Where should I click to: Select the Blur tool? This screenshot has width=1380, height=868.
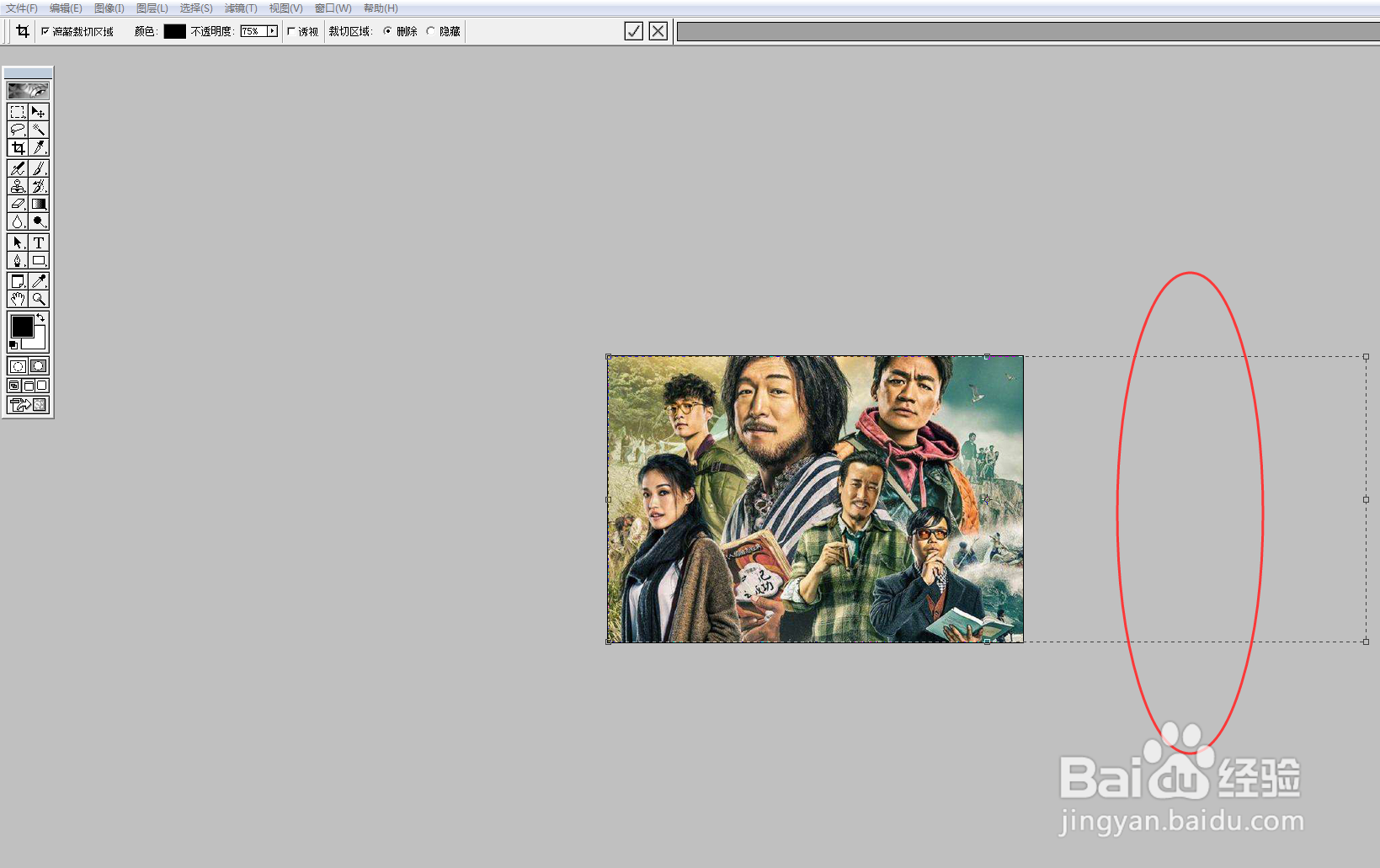[18, 221]
